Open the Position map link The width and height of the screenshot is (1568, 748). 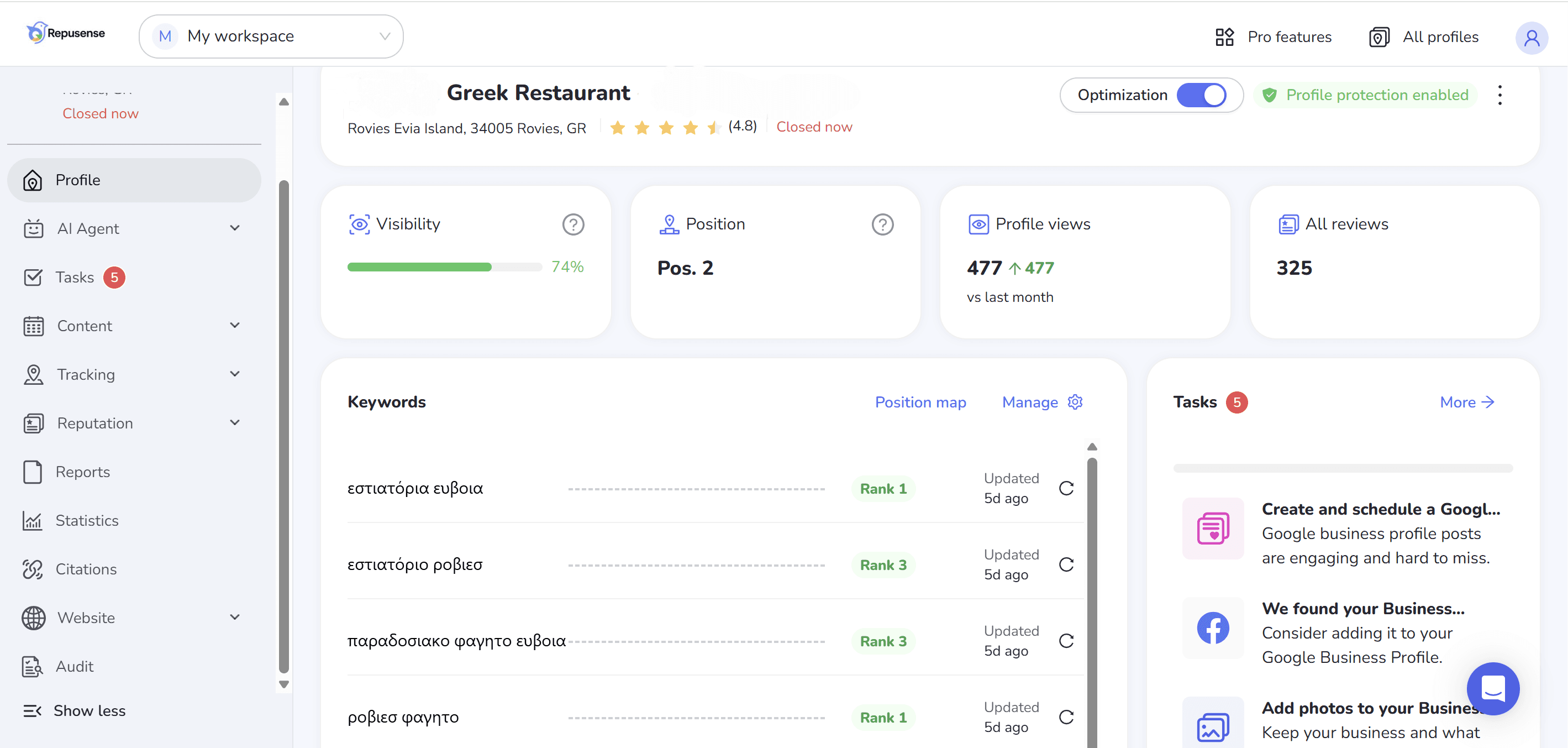click(920, 402)
